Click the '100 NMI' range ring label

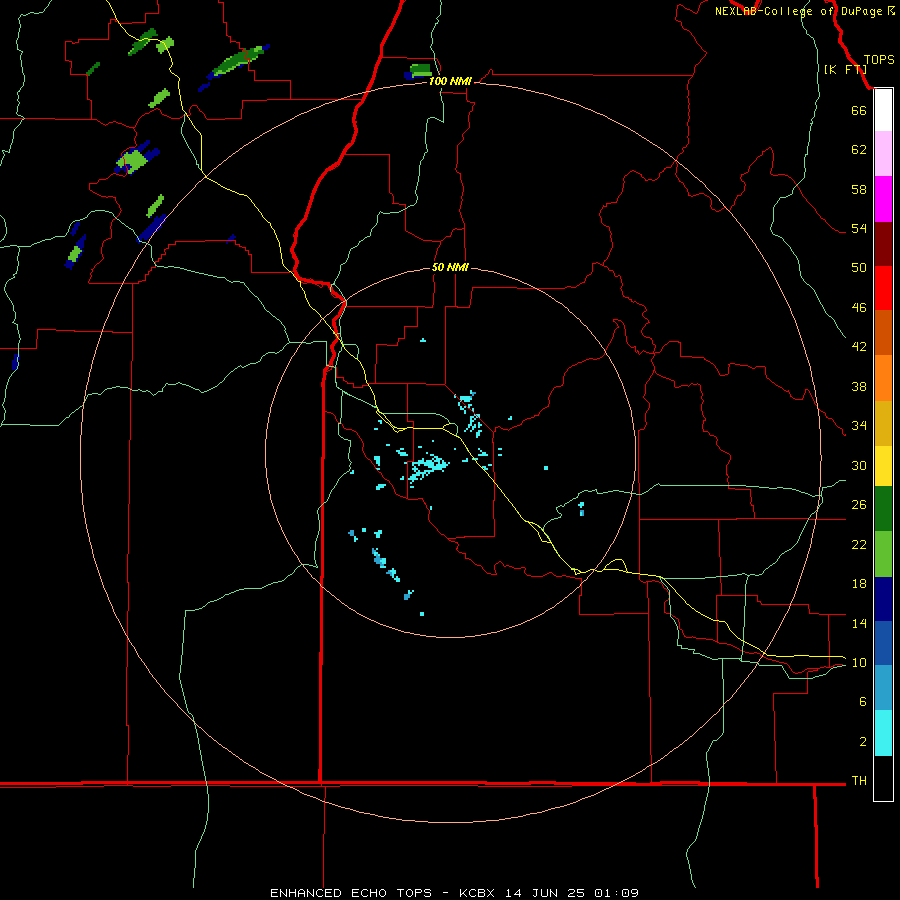[450, 81]
